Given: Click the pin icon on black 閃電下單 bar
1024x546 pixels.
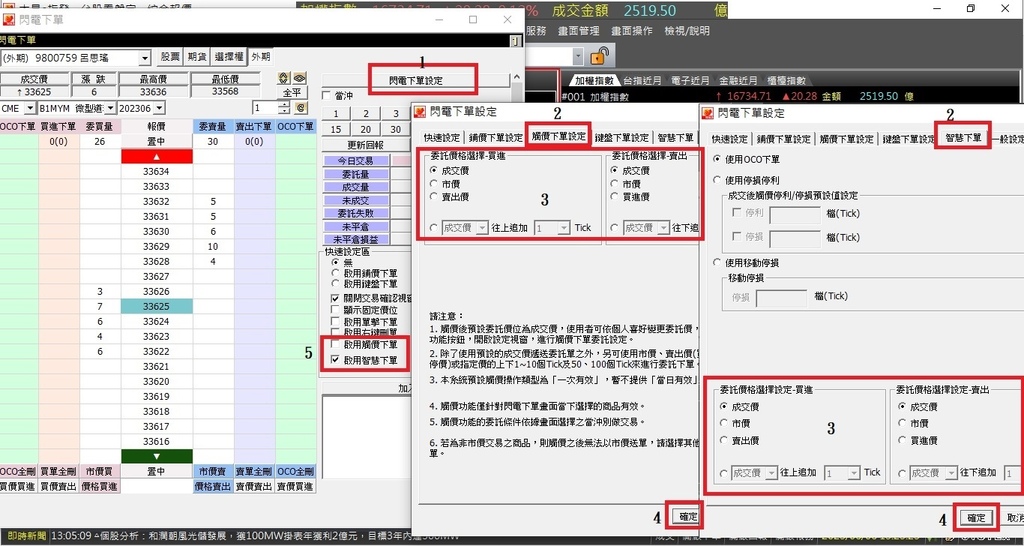Looking at the screenshot, I should pyautogui.click(x=516, y=40).
